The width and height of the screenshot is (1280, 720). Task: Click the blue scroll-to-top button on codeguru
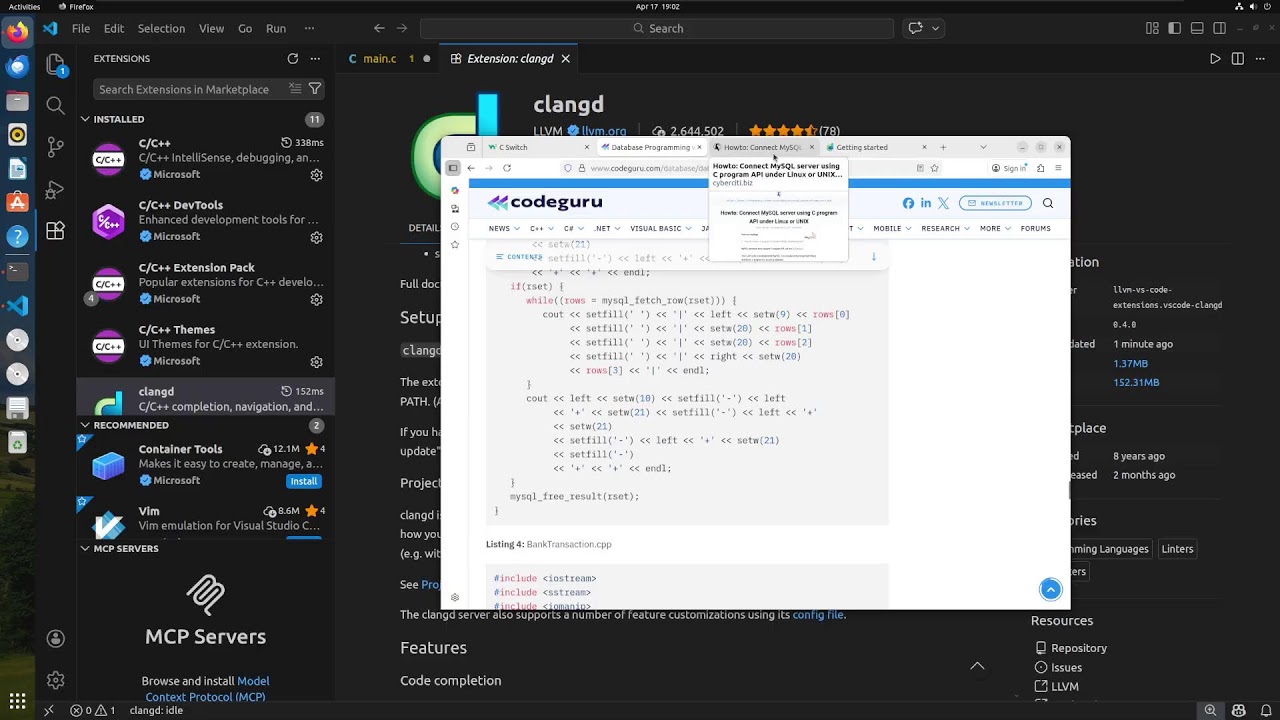[x=1050, y=589]
